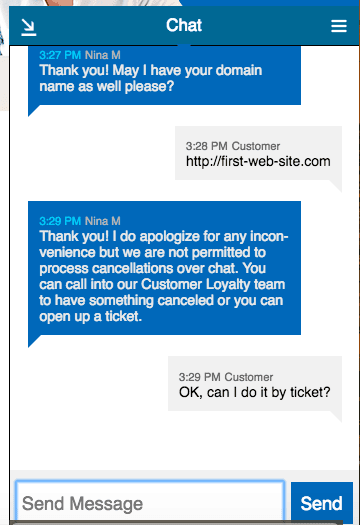Click the 3:29 PM Customer label

tap(226, 377)
